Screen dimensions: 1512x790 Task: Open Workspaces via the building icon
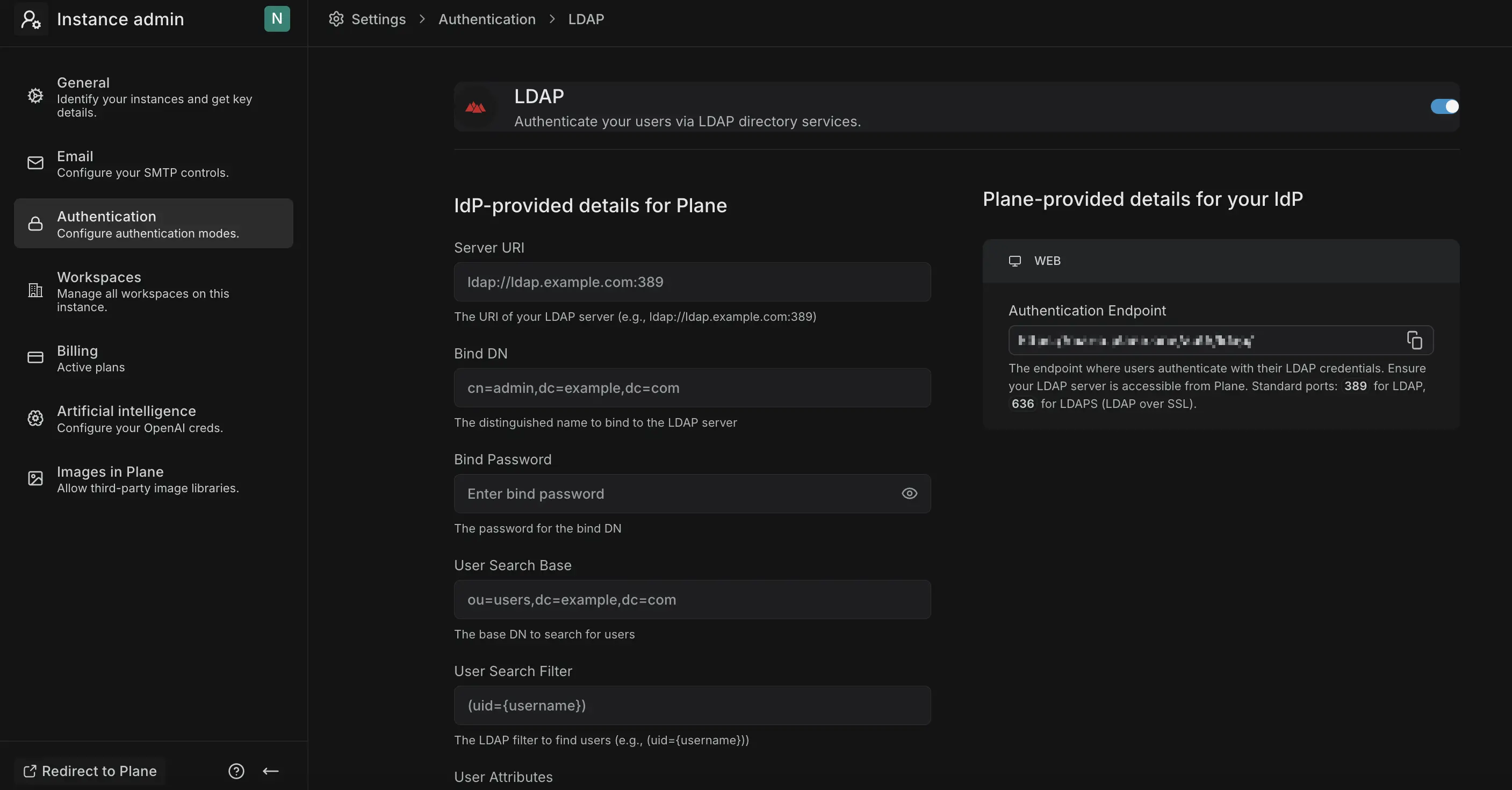coord(34,290)
